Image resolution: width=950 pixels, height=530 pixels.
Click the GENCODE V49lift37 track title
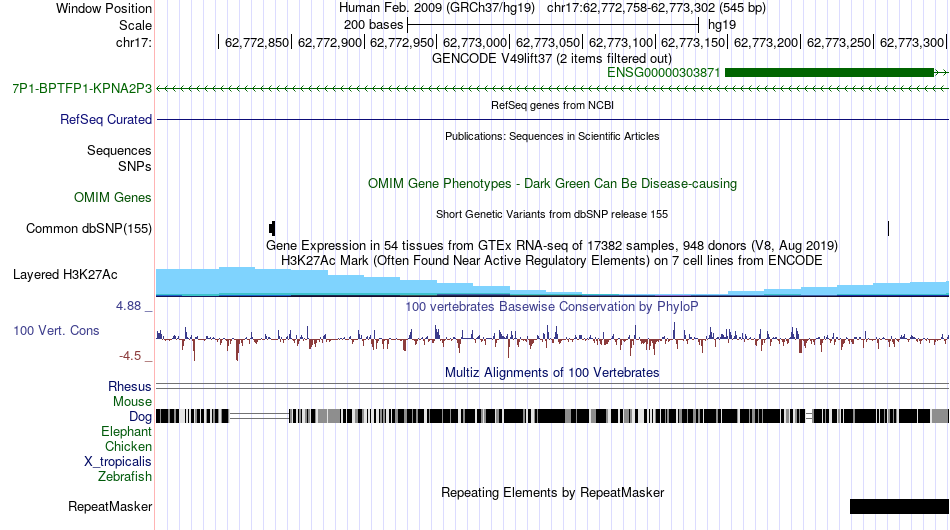point(552,59)
